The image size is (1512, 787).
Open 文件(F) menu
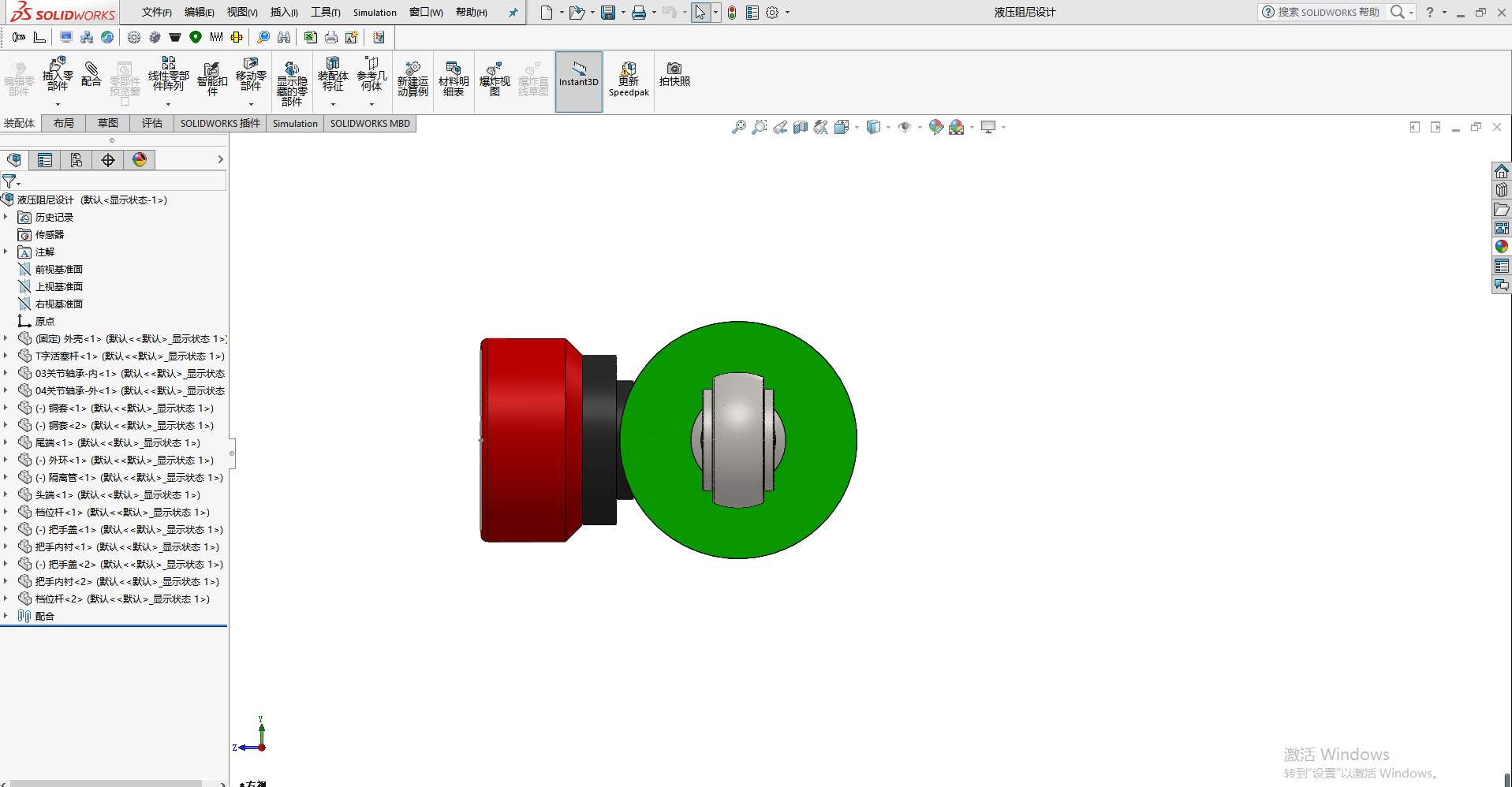[x=157, y=13]
